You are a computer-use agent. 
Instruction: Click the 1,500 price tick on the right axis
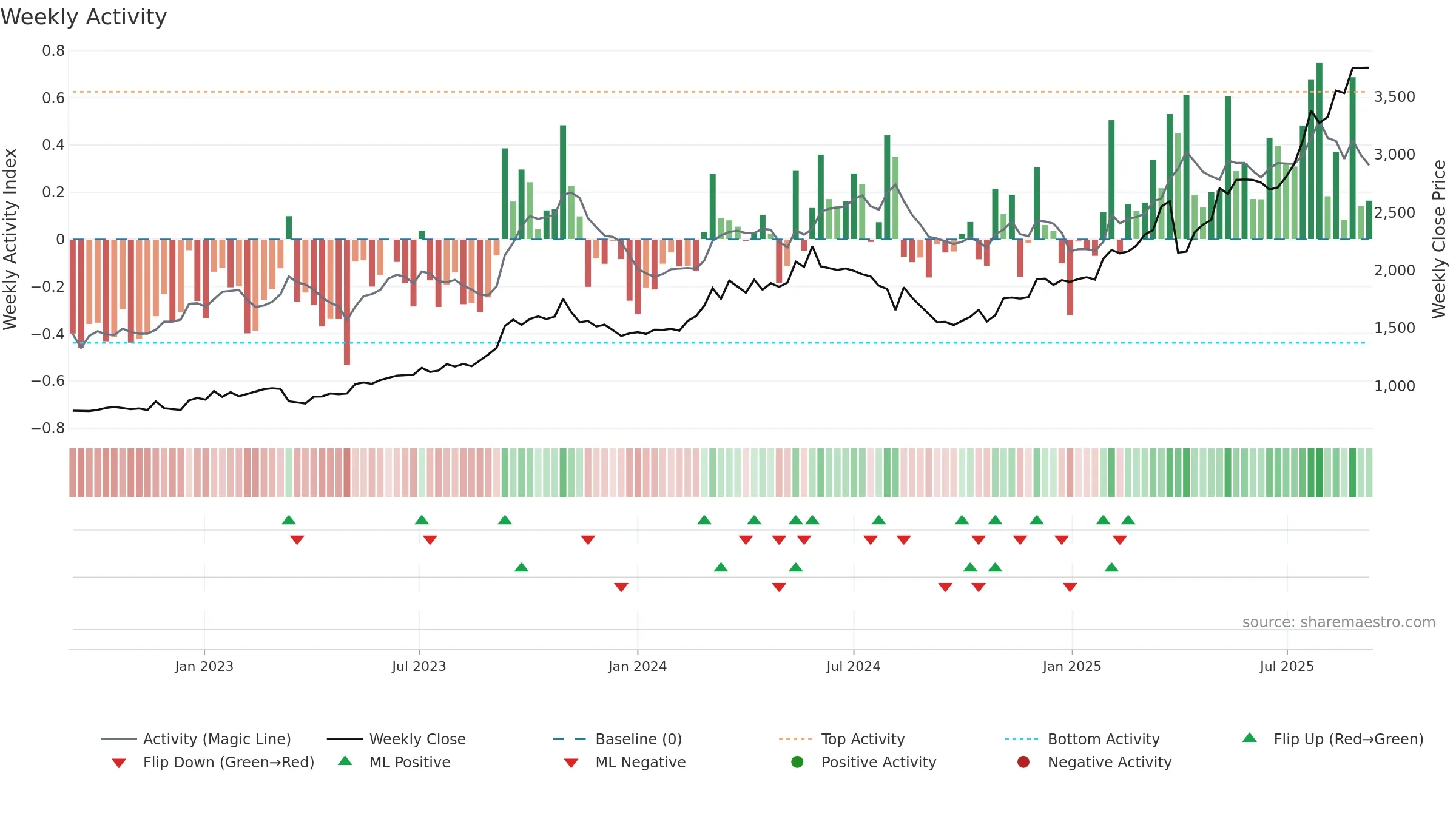tap(1395, 328)
